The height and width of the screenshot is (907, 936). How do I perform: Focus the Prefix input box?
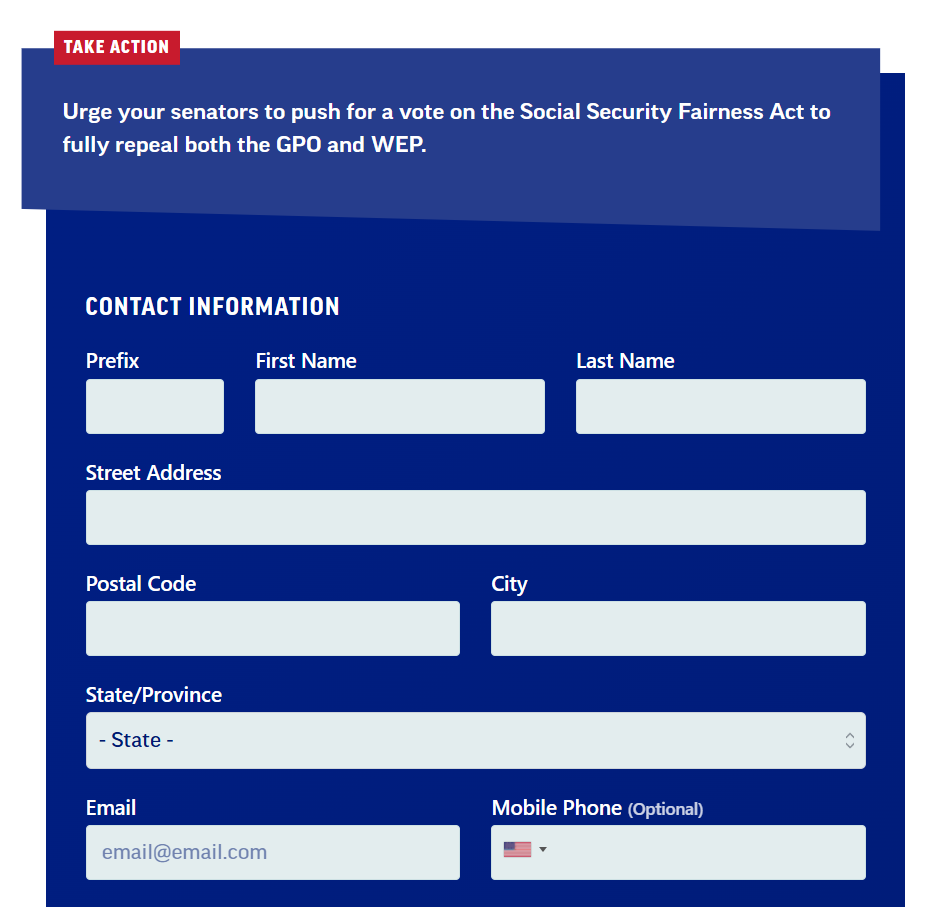[155, 406]
